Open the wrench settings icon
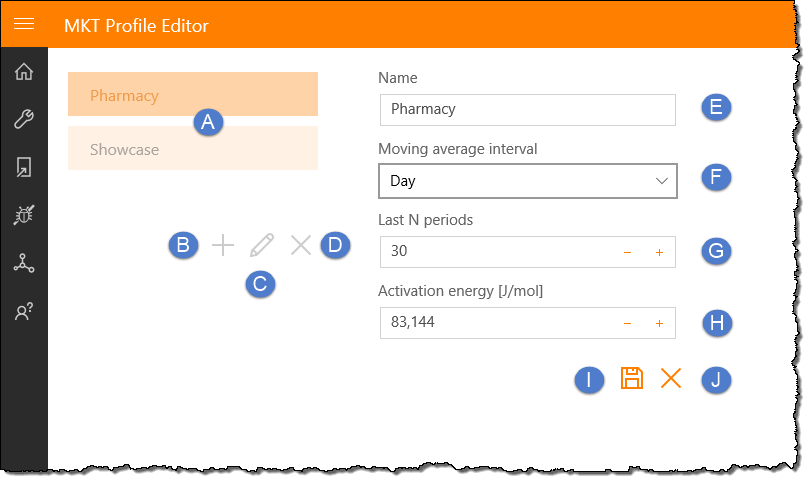The image size is (808, 480). click(24, 119)
